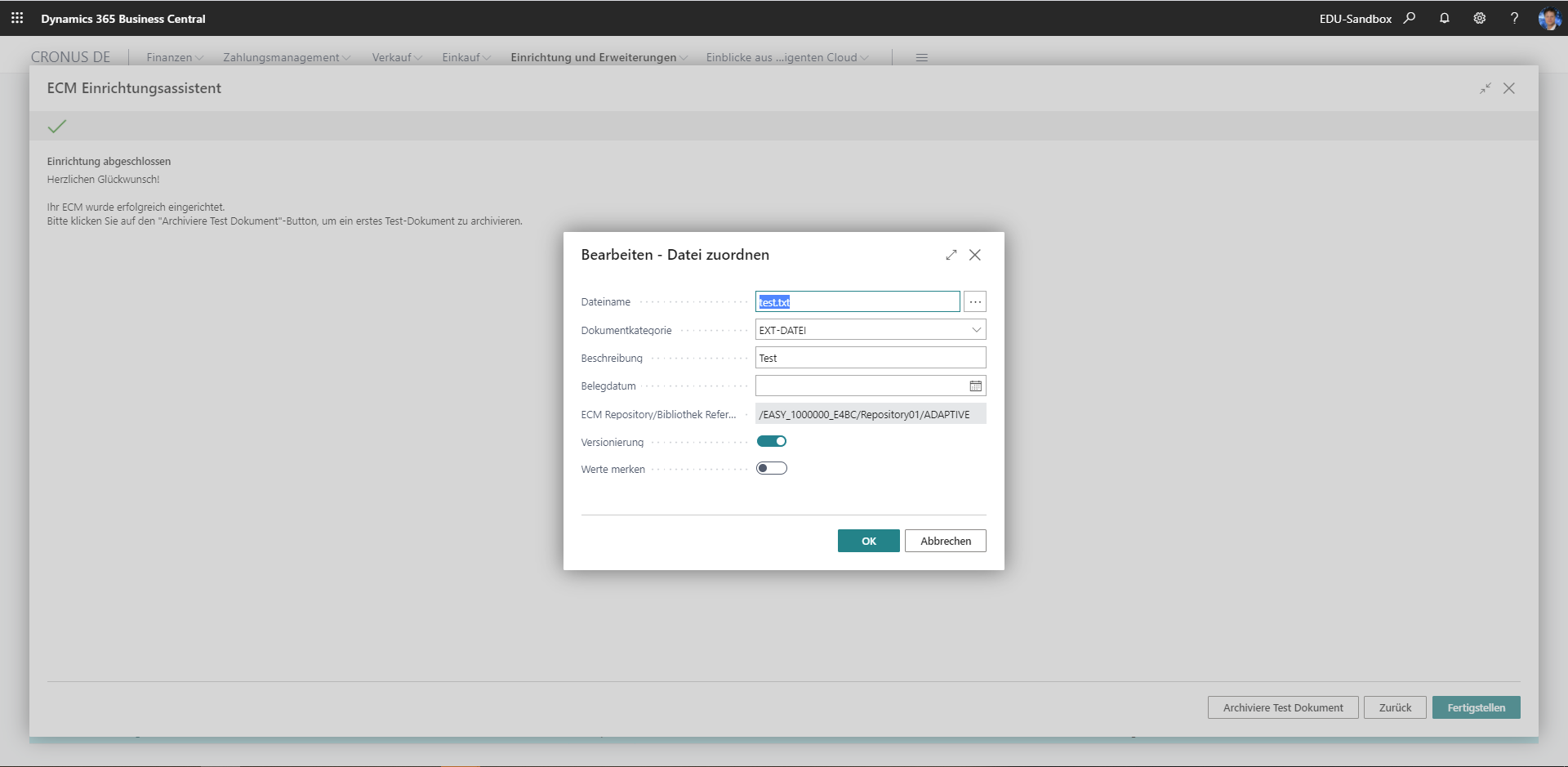Open the hamburger more-menu icon
Viewport: 1568px width, 767px height.
pyautogui.click(x=922, y=57)
